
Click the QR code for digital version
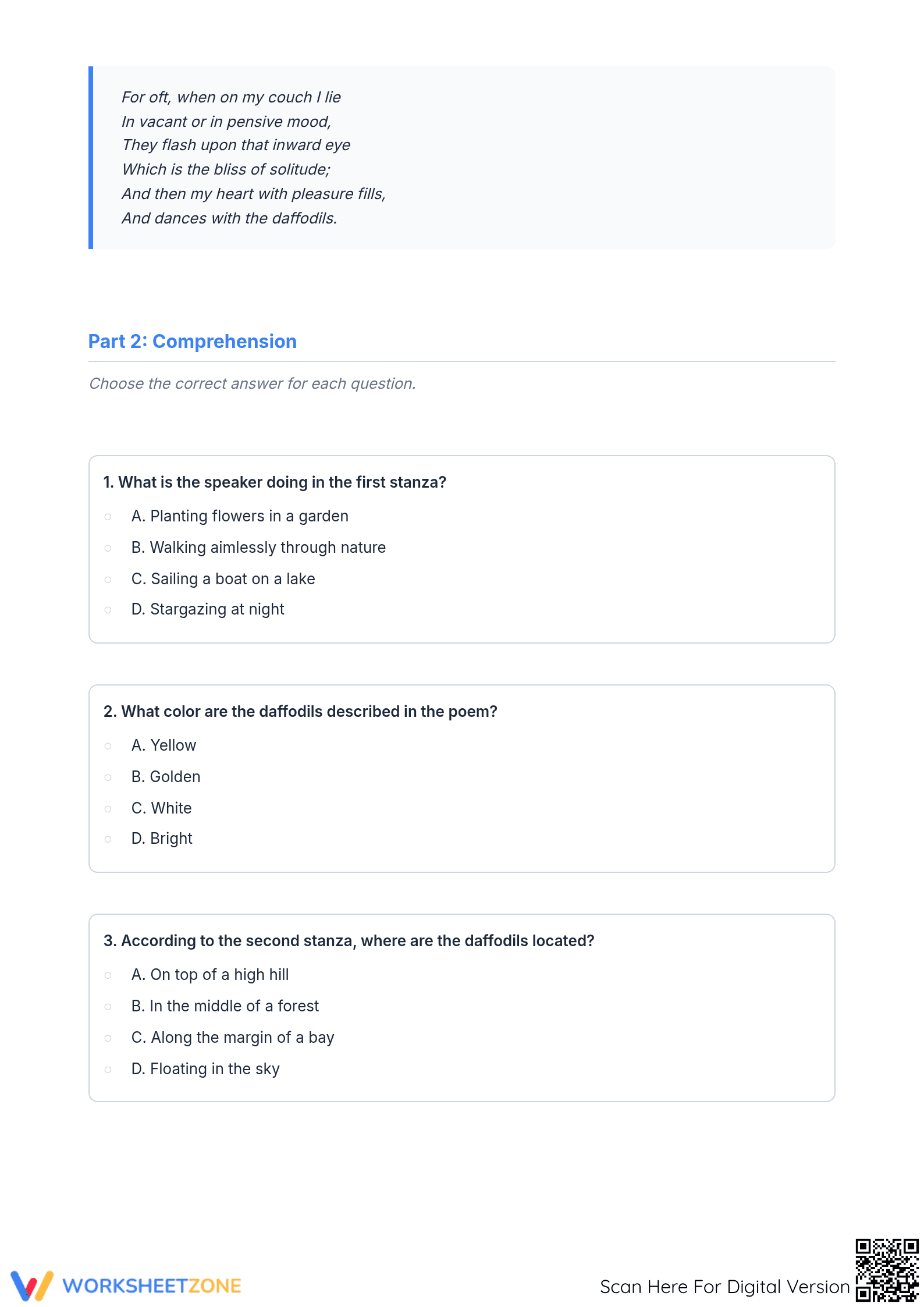[887, 1270]
